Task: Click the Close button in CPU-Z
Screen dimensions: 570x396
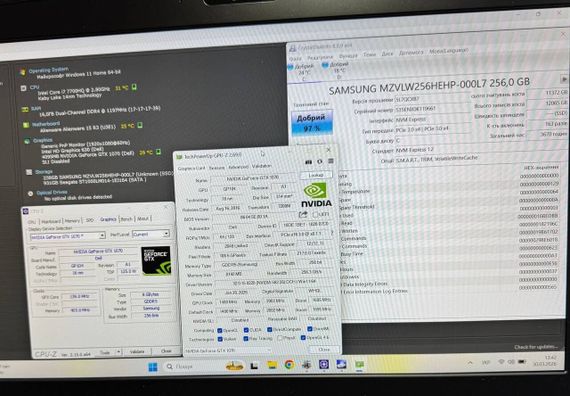Action: [x=166, y=351]
